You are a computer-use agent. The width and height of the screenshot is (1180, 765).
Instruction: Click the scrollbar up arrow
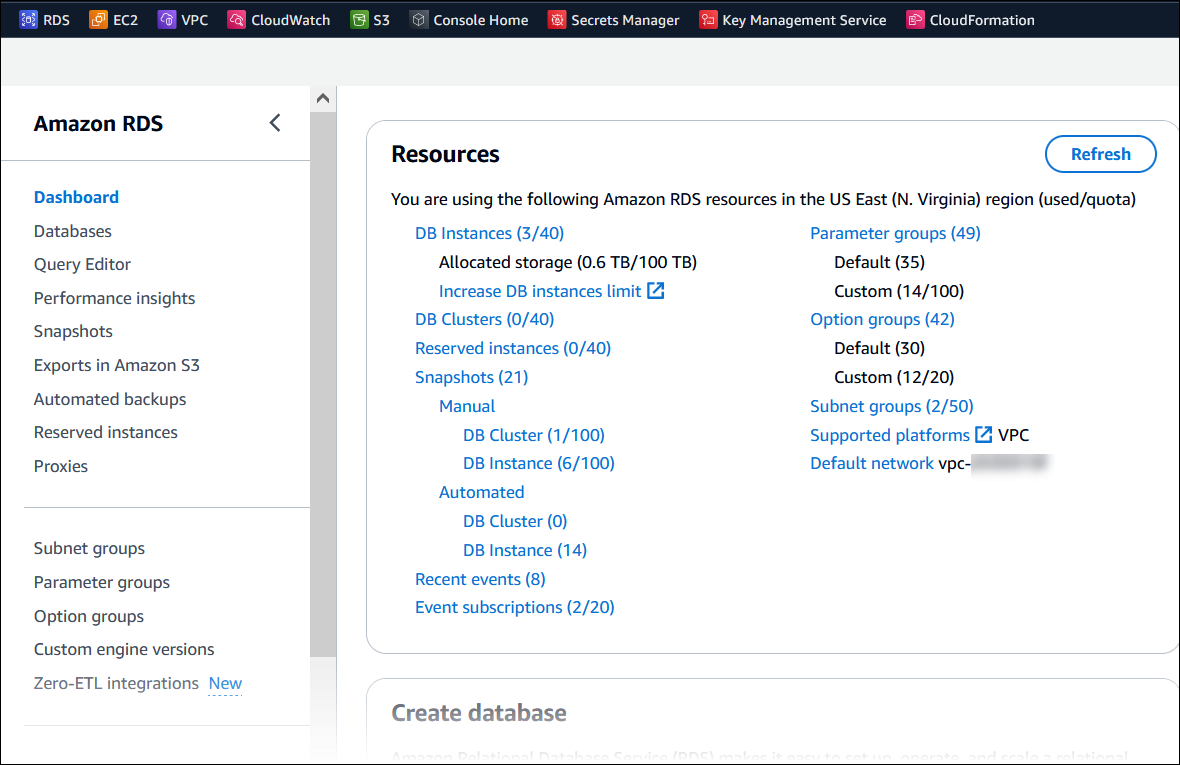click(322, 97)
